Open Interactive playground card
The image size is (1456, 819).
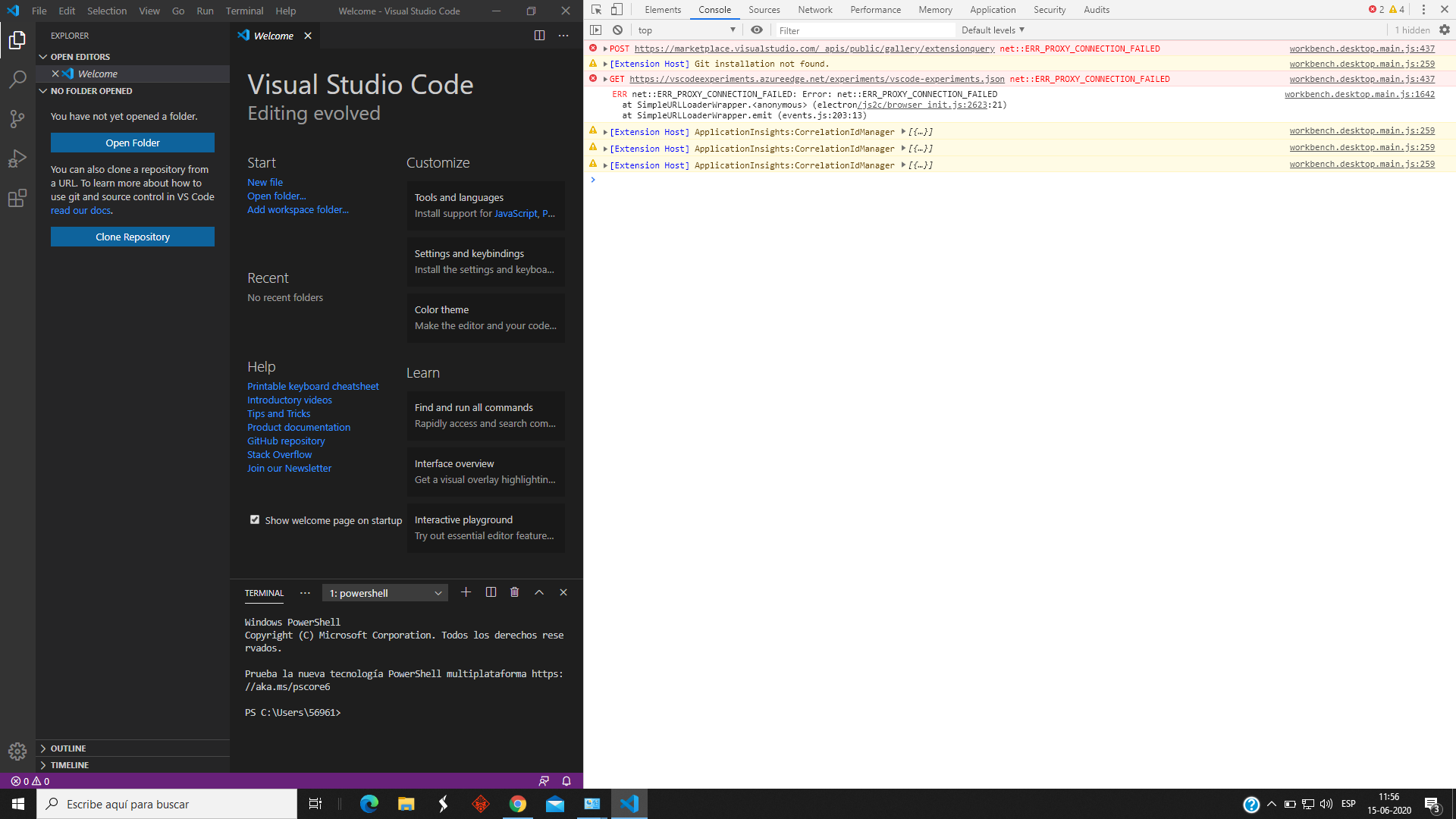[x=486, y=528]
